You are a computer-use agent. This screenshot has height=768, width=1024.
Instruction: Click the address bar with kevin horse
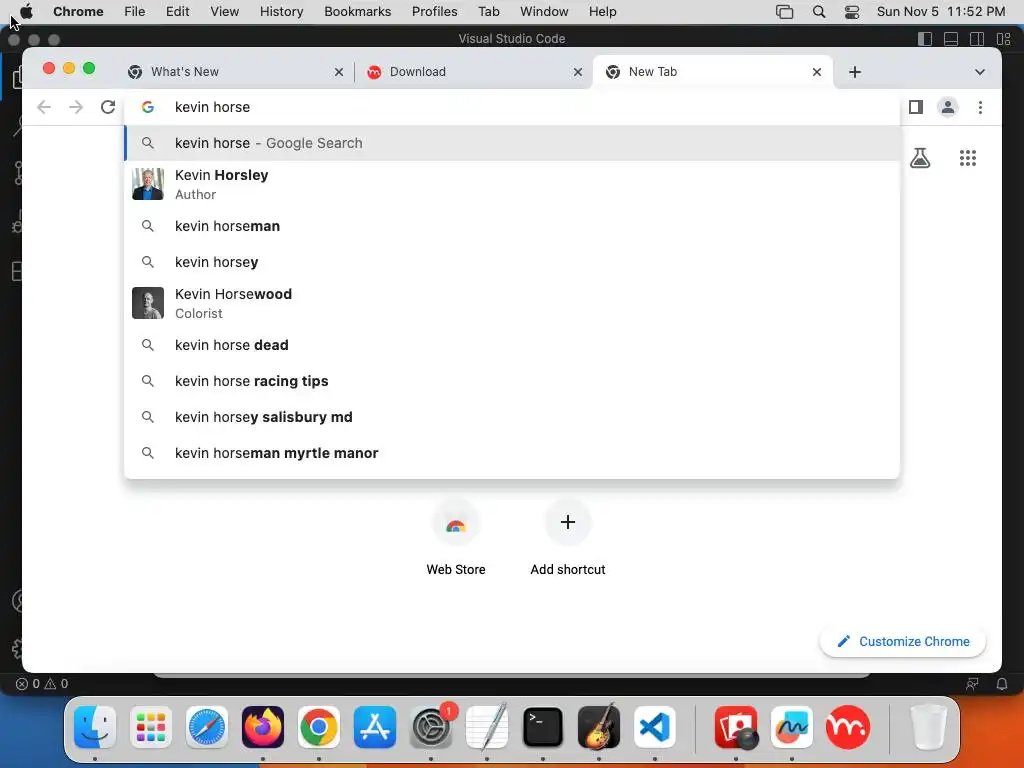tap(512, 107)
